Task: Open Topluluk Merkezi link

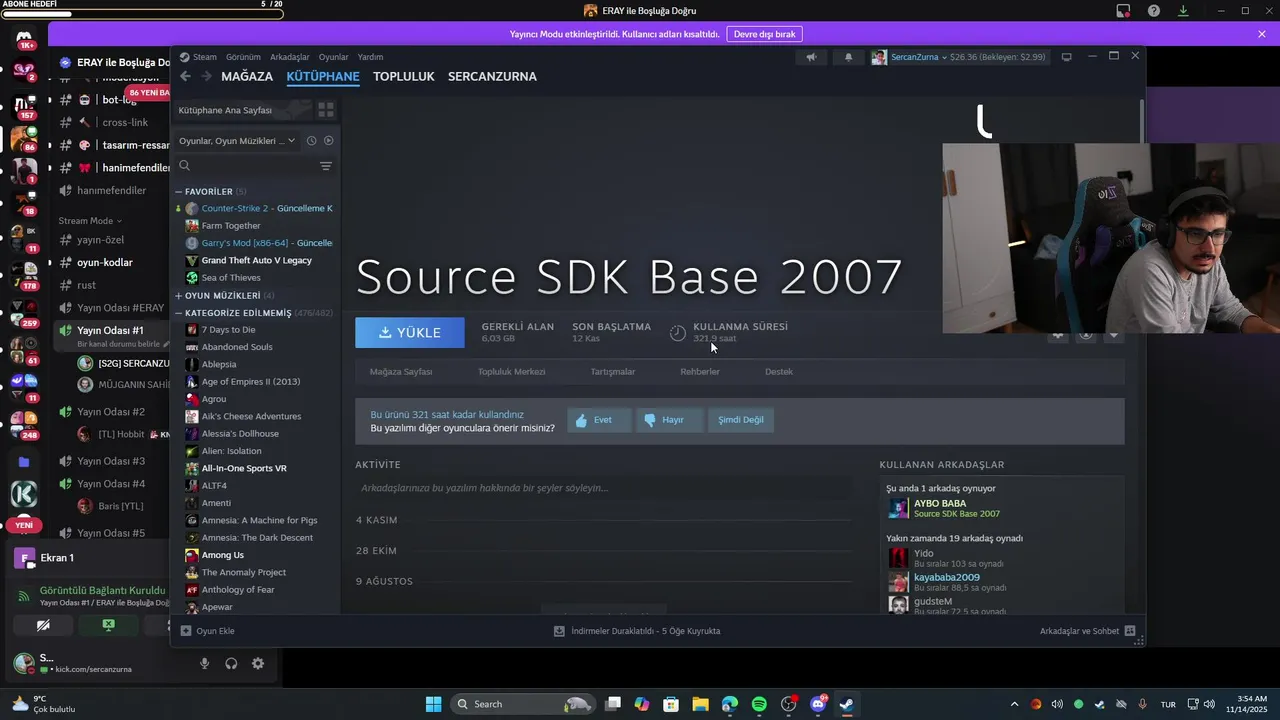Action: tap(511, 372)
